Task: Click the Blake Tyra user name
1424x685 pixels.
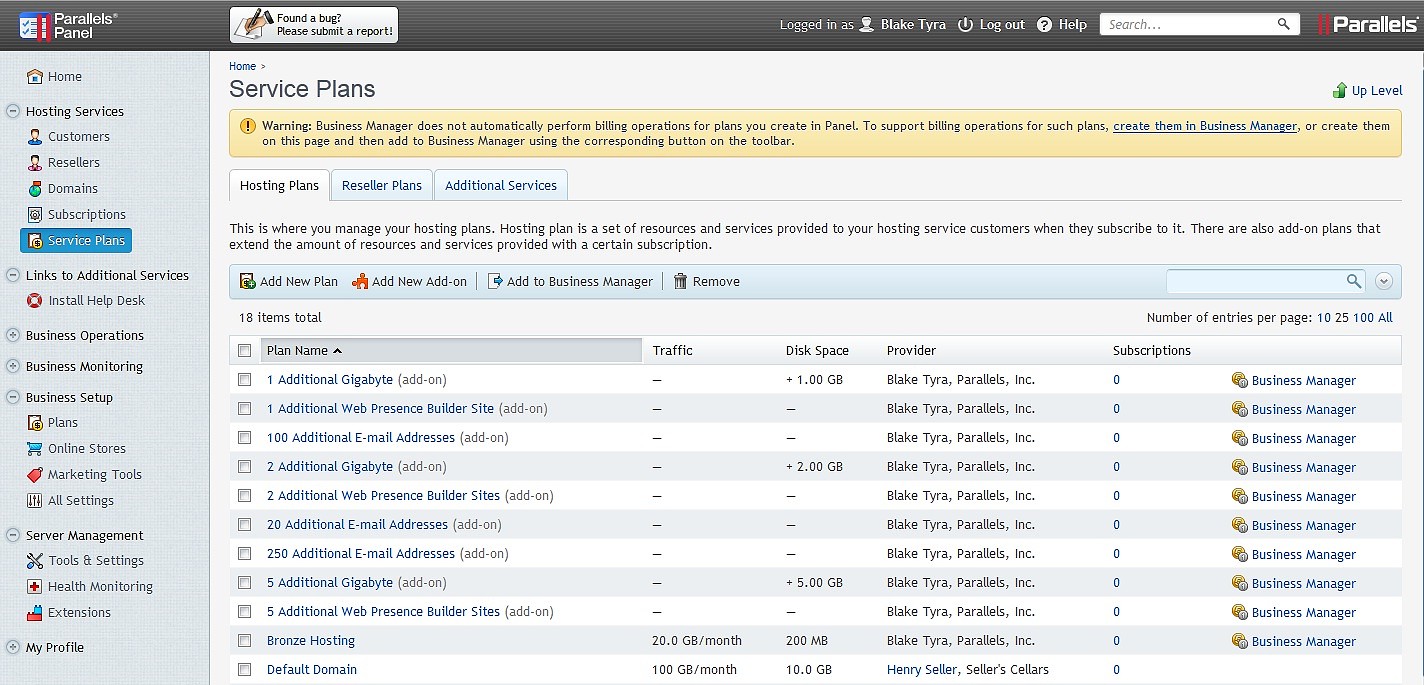Action: (913, 25)
